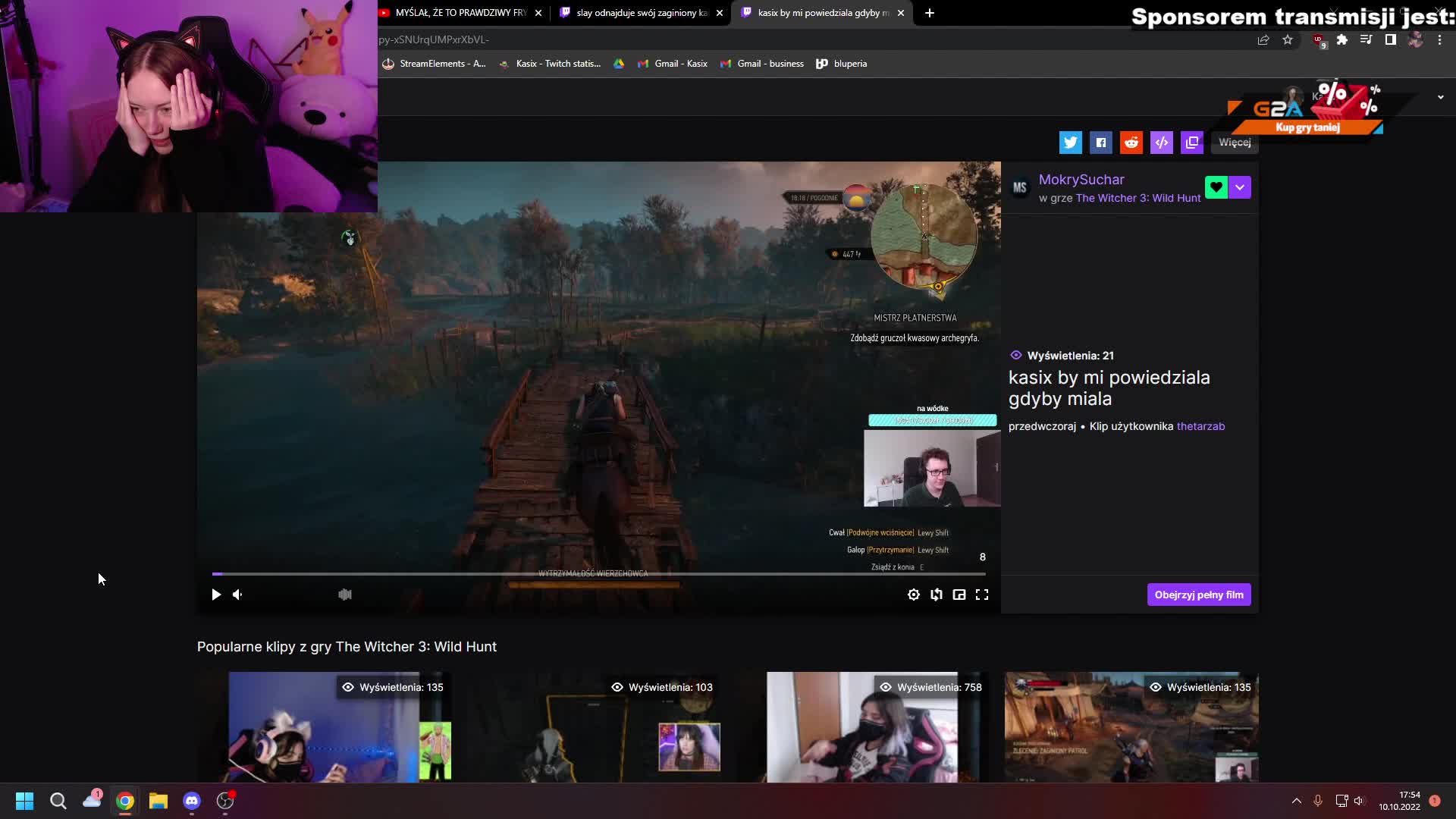
Task: Switch to YouTube tab MYŚLAŁ, ŻE TO PRAWDZIWY
Action: tap(460, 13)
